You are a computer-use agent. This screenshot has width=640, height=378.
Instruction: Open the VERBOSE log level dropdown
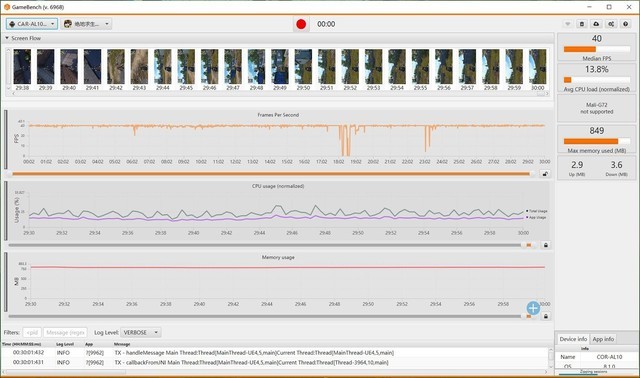140,332
